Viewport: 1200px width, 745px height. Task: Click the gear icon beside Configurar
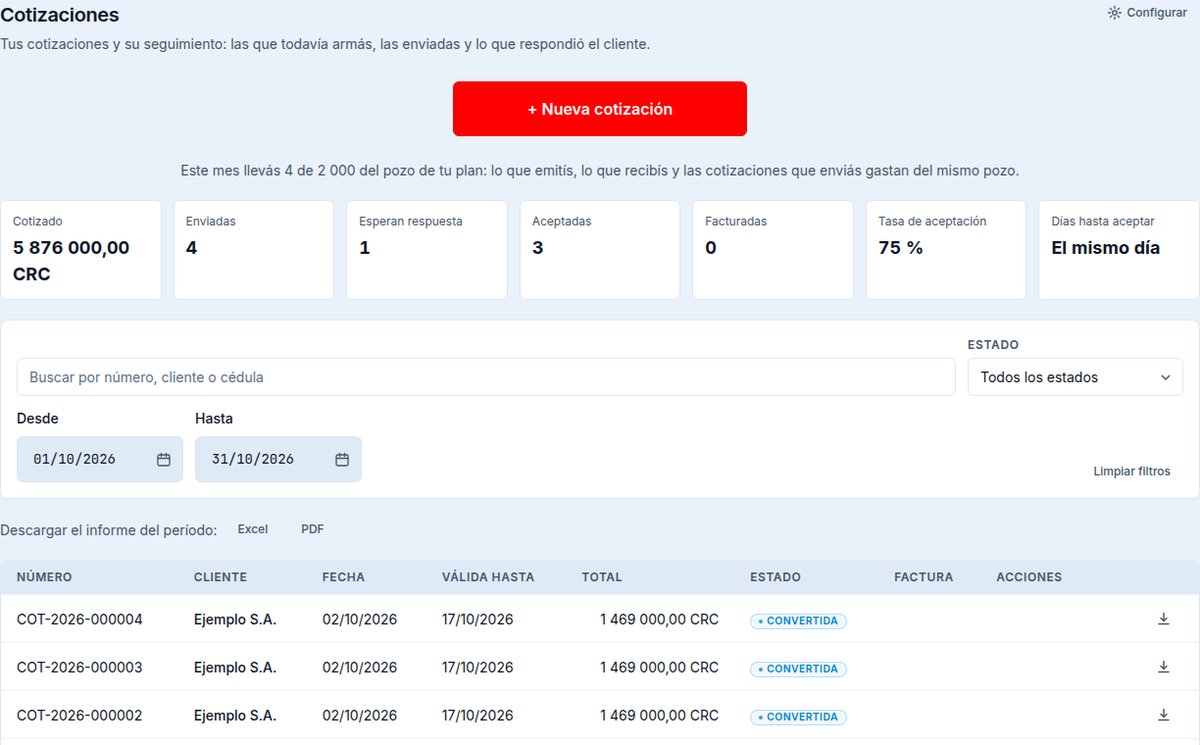coord(1115,13)
